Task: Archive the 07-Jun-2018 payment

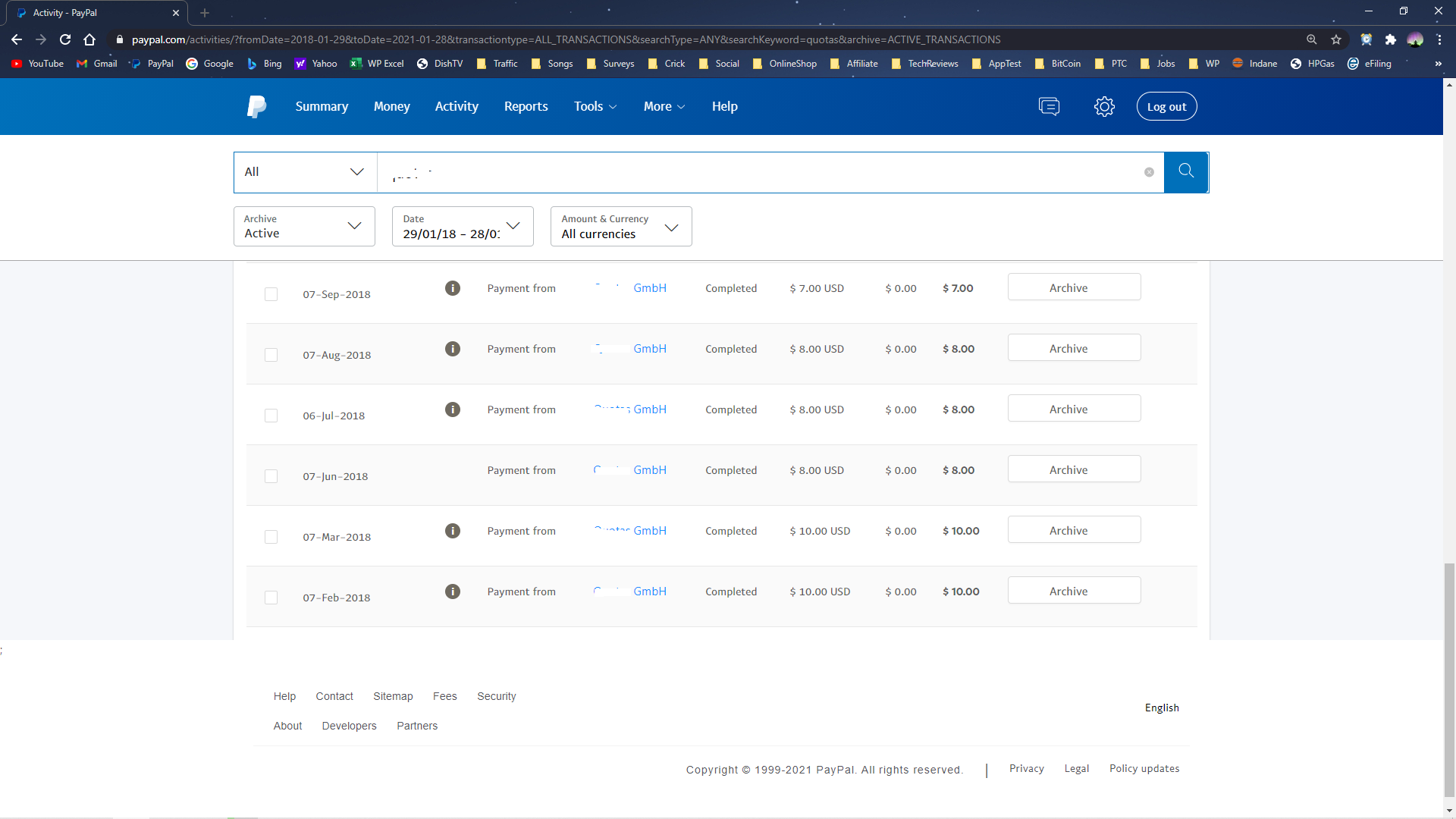Action: 1074,469
